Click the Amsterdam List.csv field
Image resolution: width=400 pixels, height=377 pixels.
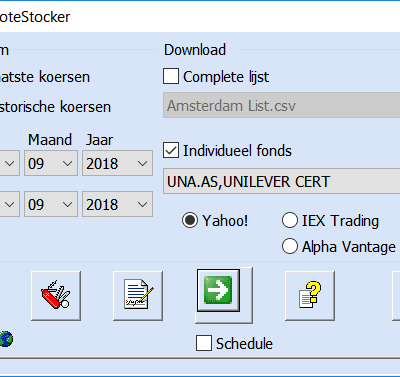point(282,105)
